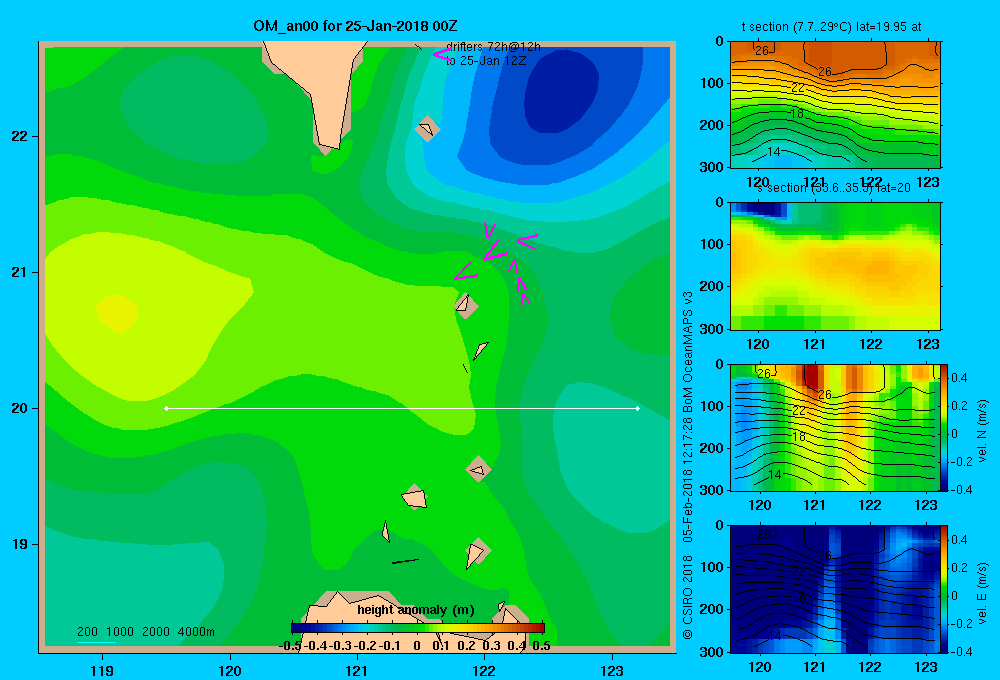
Task: Select the vel. N colour bar
Action: pyautogui.click(x=944, y=427)
